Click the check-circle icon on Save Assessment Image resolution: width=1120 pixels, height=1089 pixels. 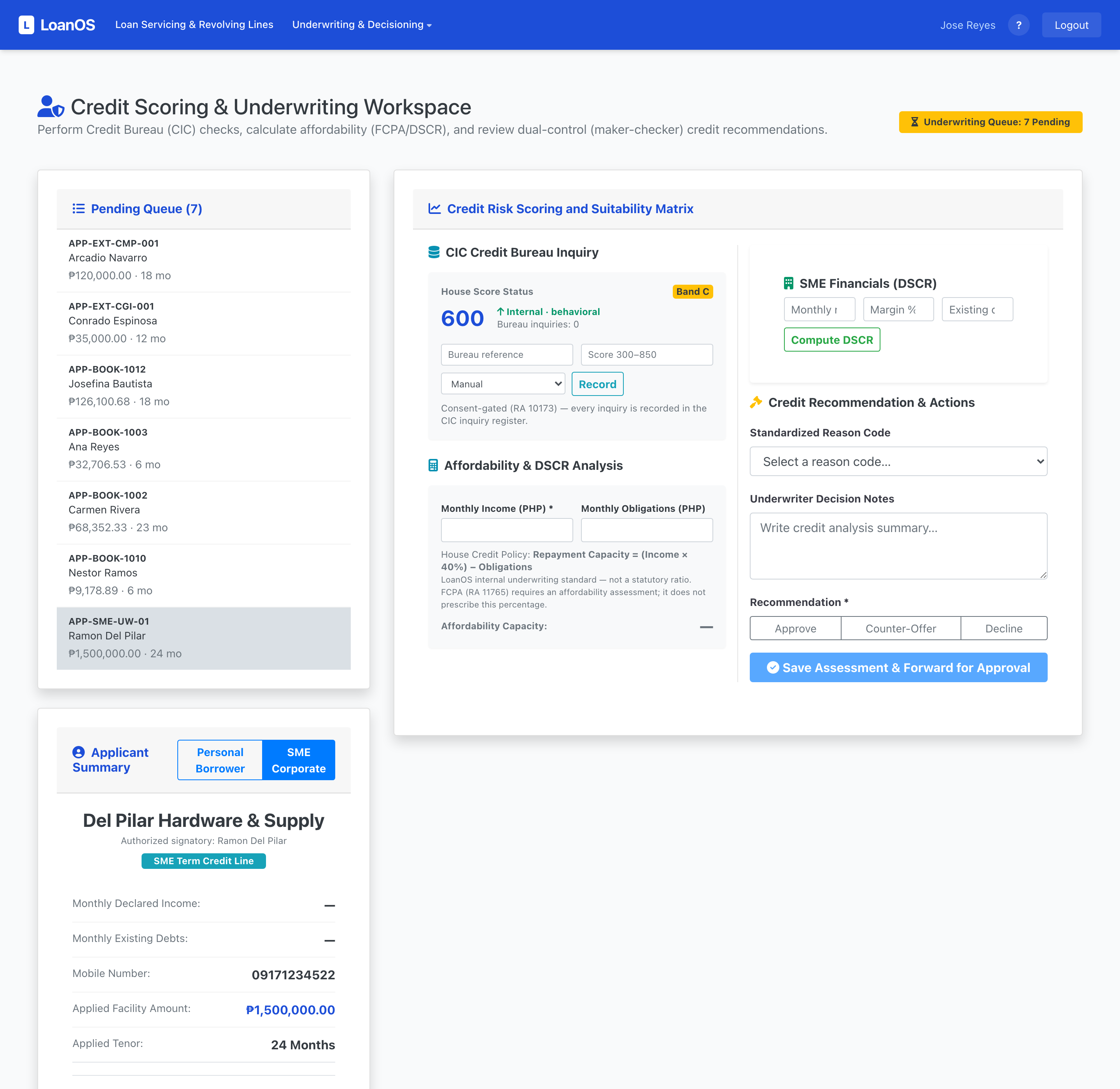tap(773, 667)
